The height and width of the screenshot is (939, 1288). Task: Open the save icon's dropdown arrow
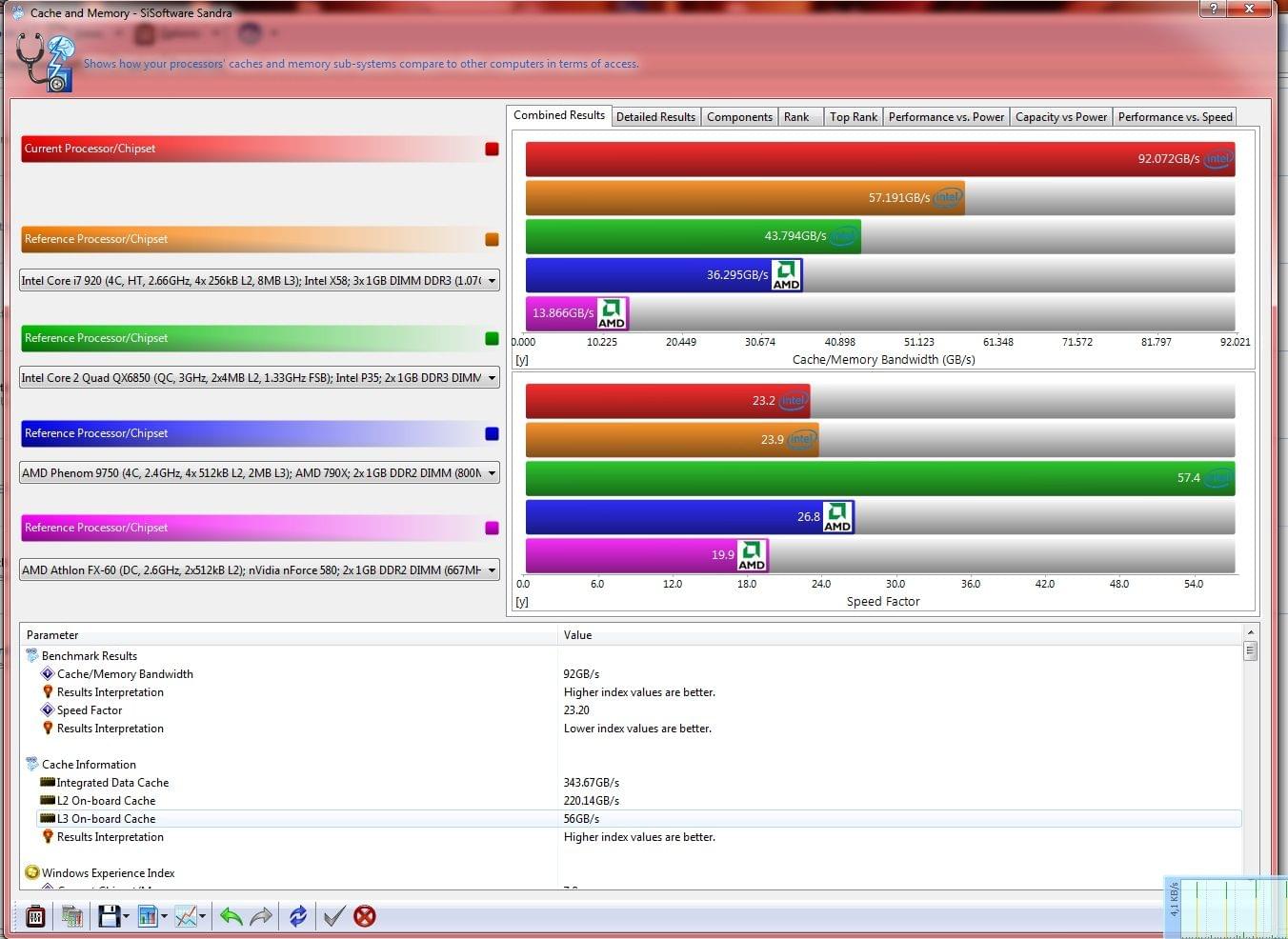pos(126,917)
